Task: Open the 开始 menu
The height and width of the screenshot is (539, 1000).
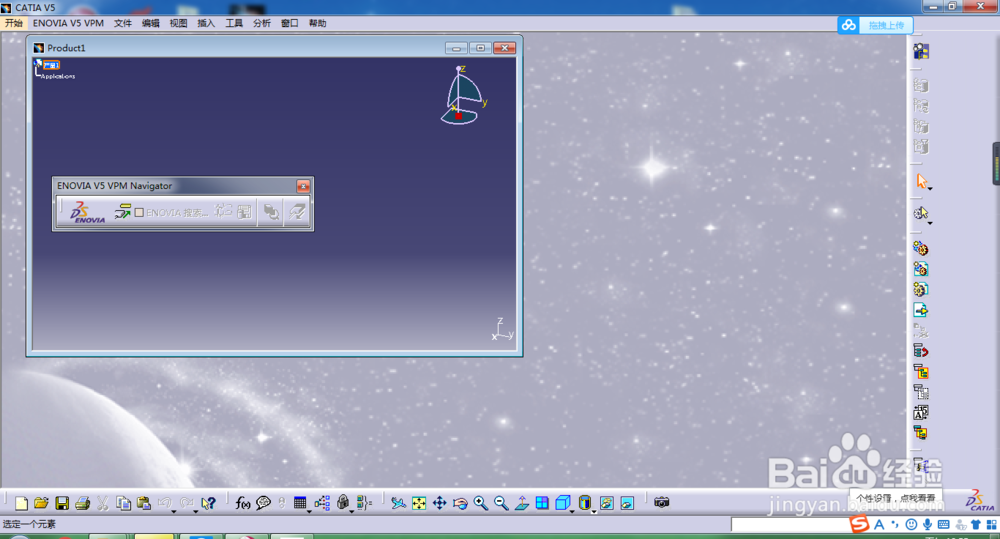Action: tap(13, 23)
